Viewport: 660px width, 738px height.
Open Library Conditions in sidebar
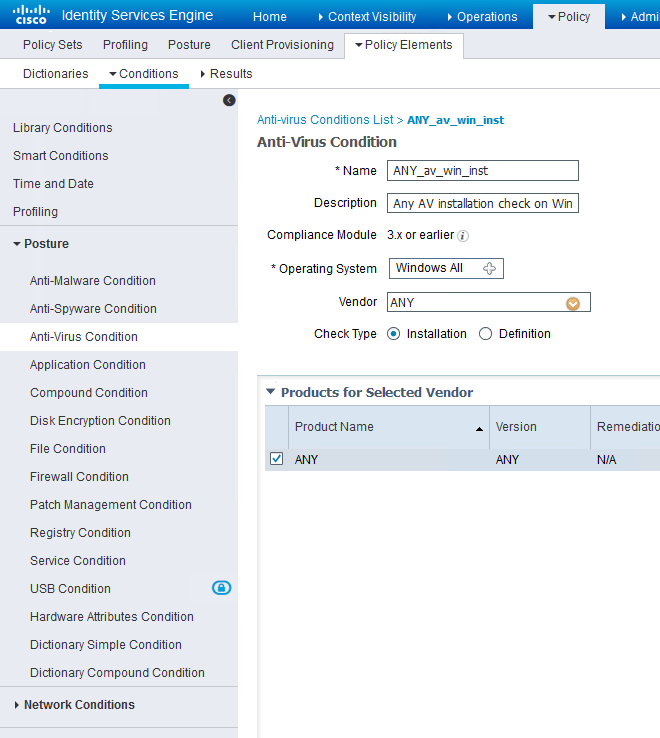[x=63, y=128]
